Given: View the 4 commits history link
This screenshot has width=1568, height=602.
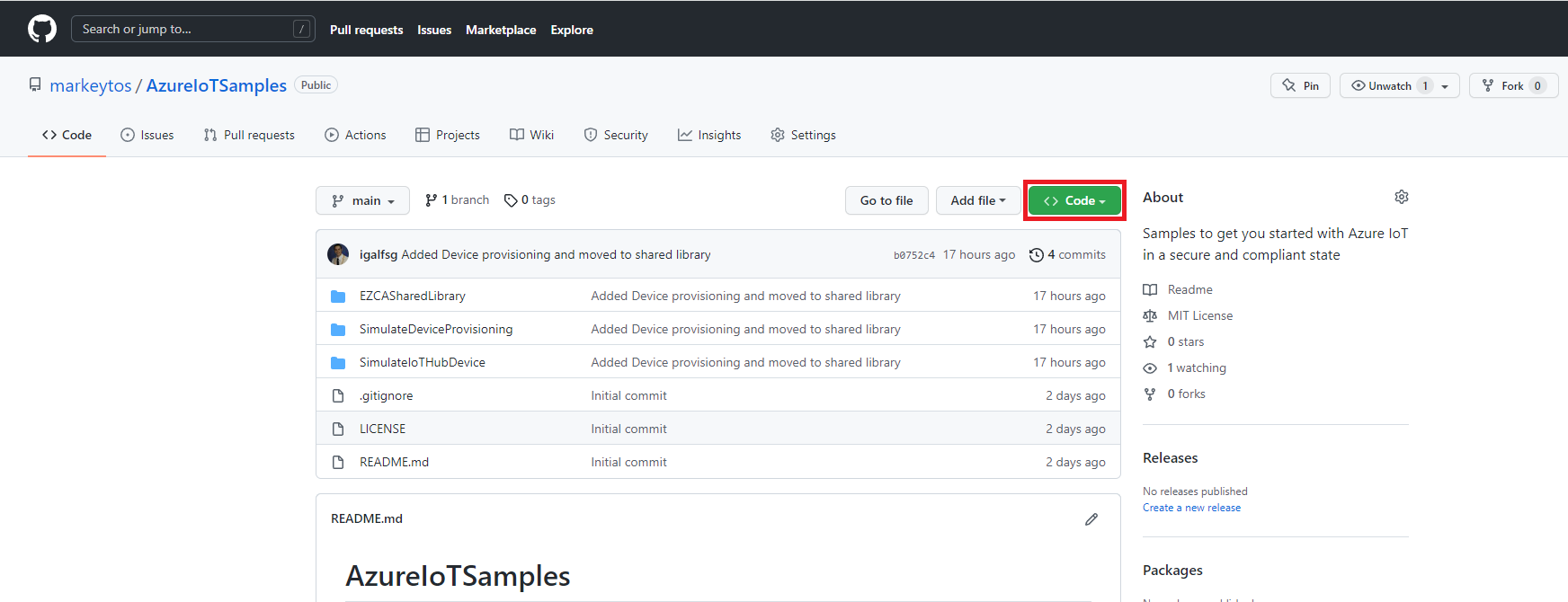Looking at the screenshot, I should click(x=1067, y=255).
